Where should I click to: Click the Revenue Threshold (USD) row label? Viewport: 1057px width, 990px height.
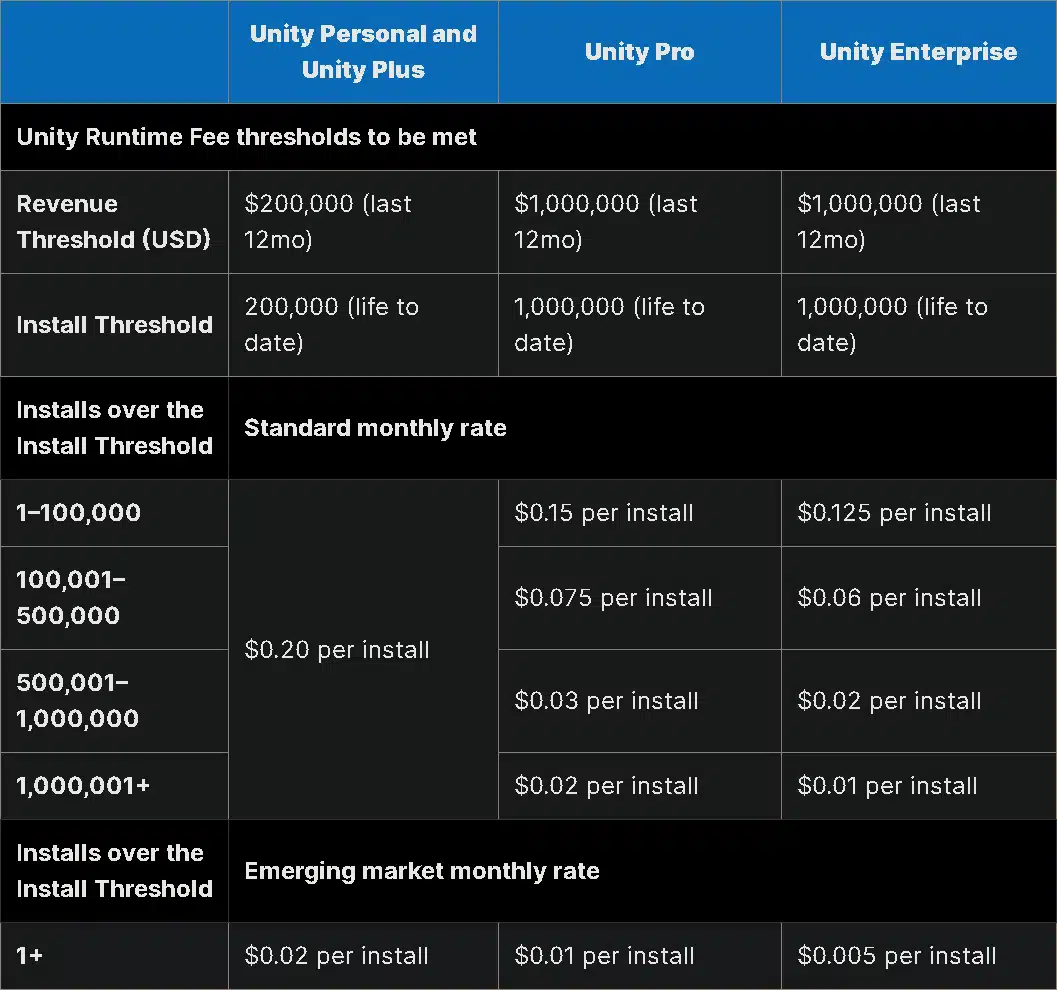coord(115,222)
